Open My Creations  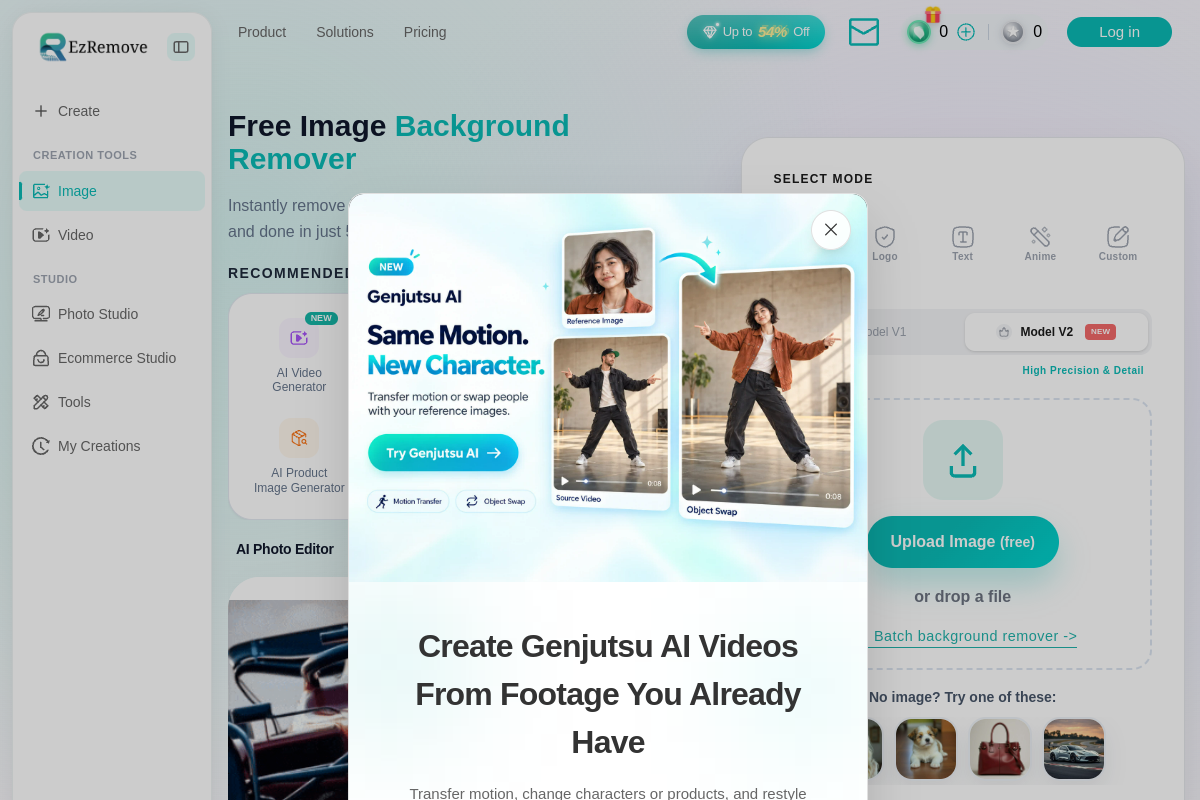112,446
